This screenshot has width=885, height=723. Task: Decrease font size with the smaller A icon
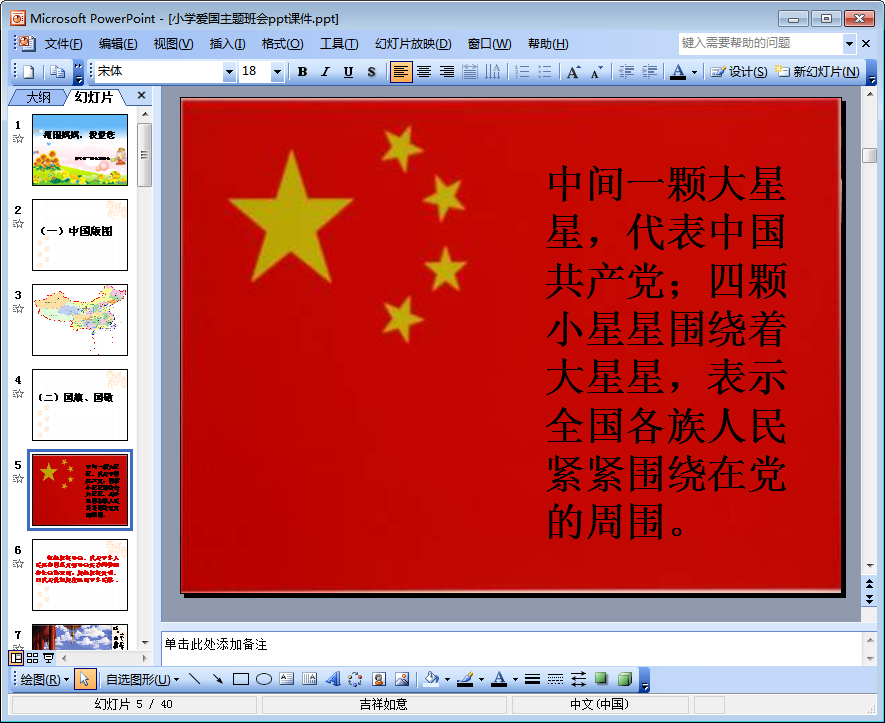(596, 72)
